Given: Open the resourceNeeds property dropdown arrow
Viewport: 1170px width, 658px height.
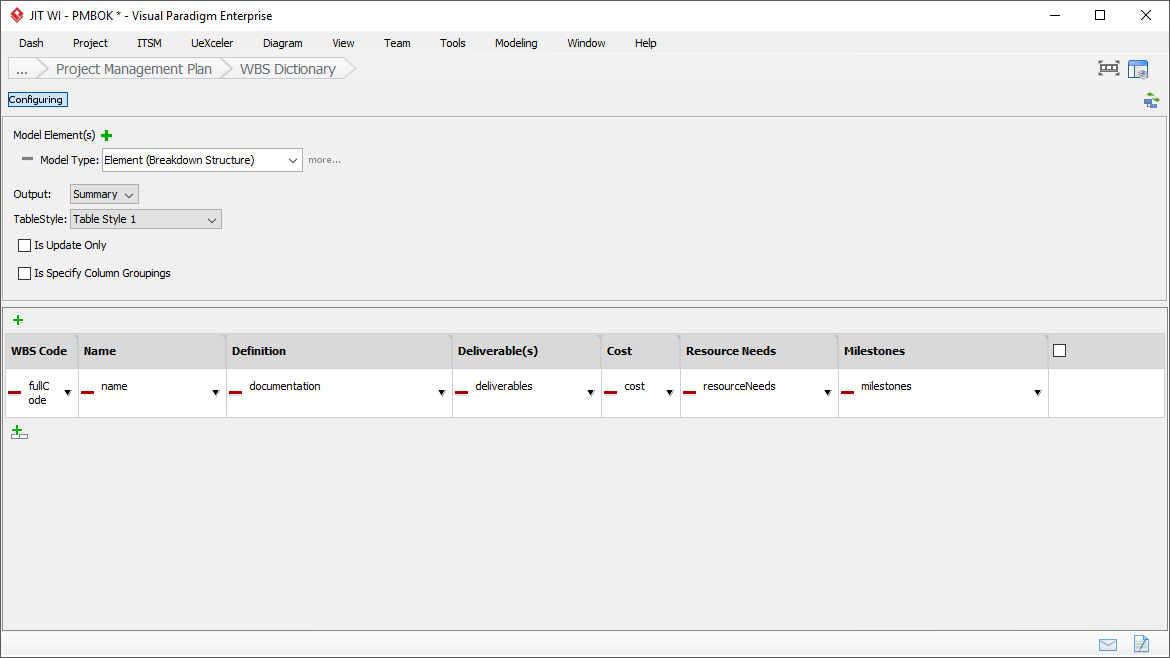Looking at the screenshot, I should click(828, 393).
